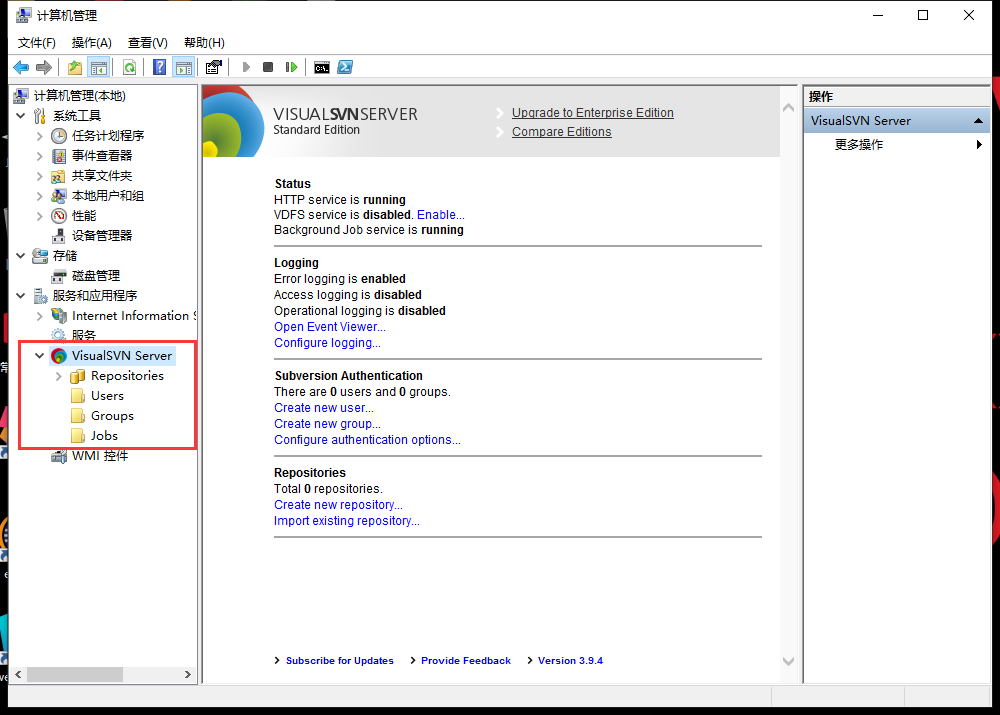Collapse the 存储 tree node

point(20,256)
